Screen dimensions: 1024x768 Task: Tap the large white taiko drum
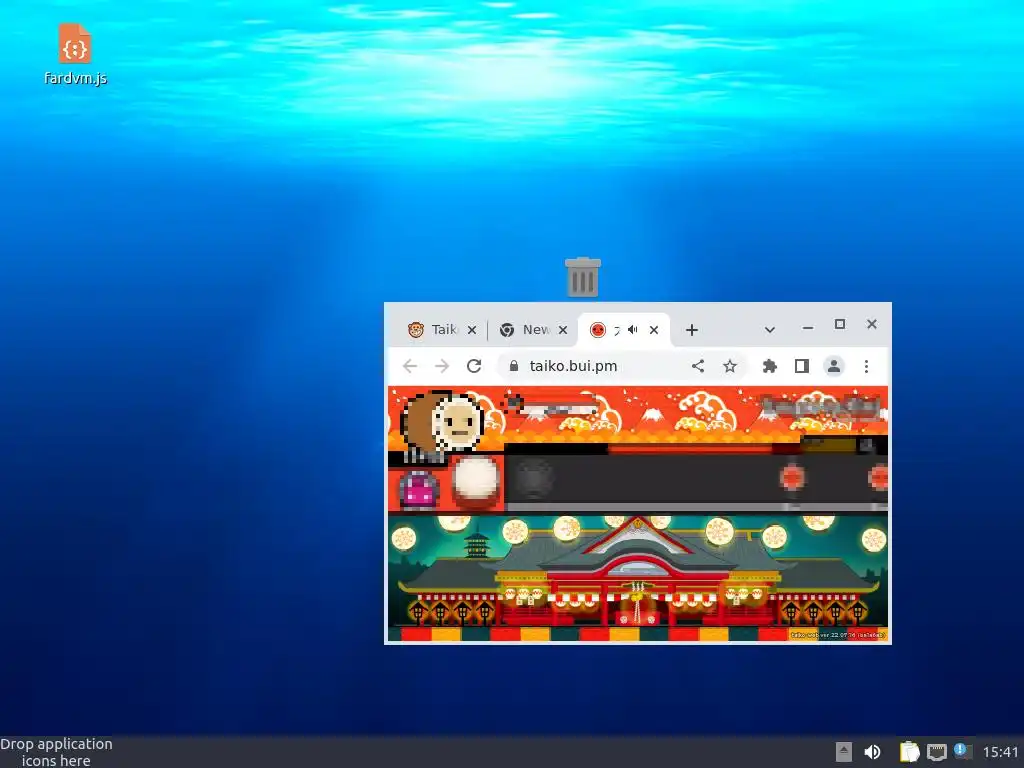pos(477,482)
